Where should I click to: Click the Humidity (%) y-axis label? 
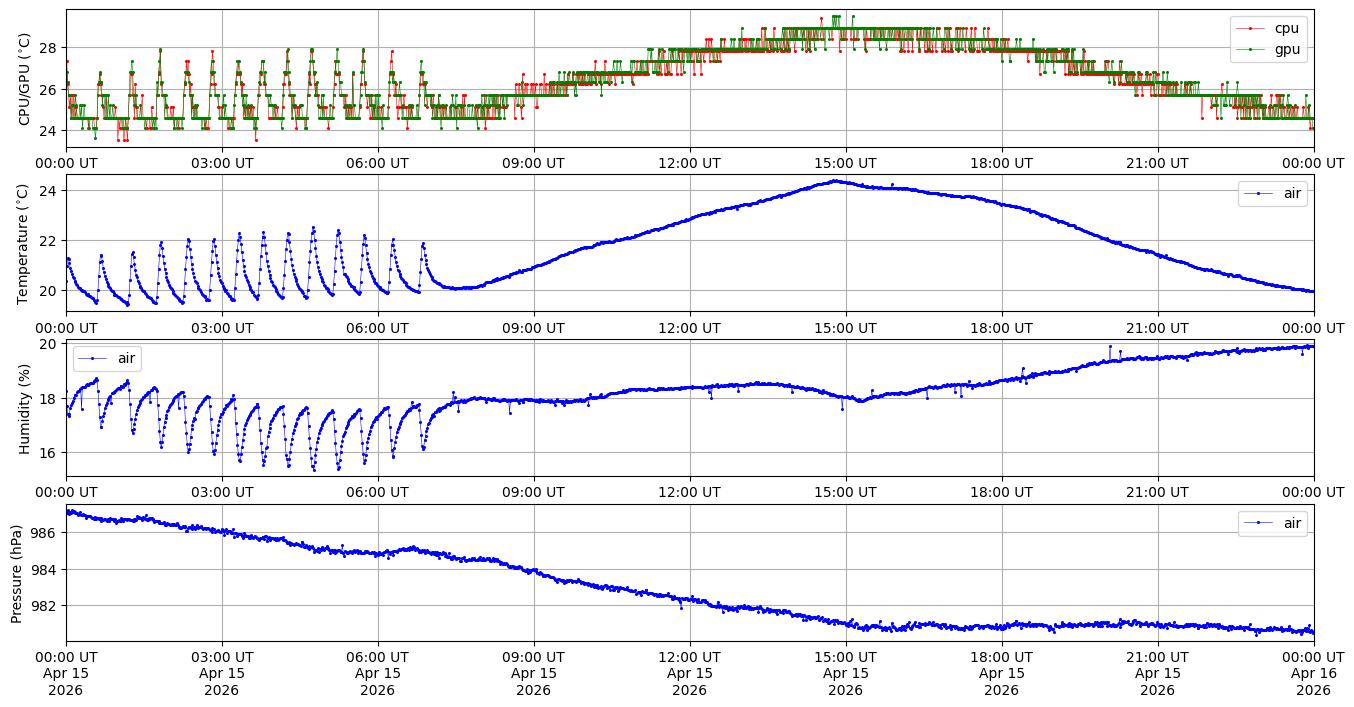[x=25, y=408]
